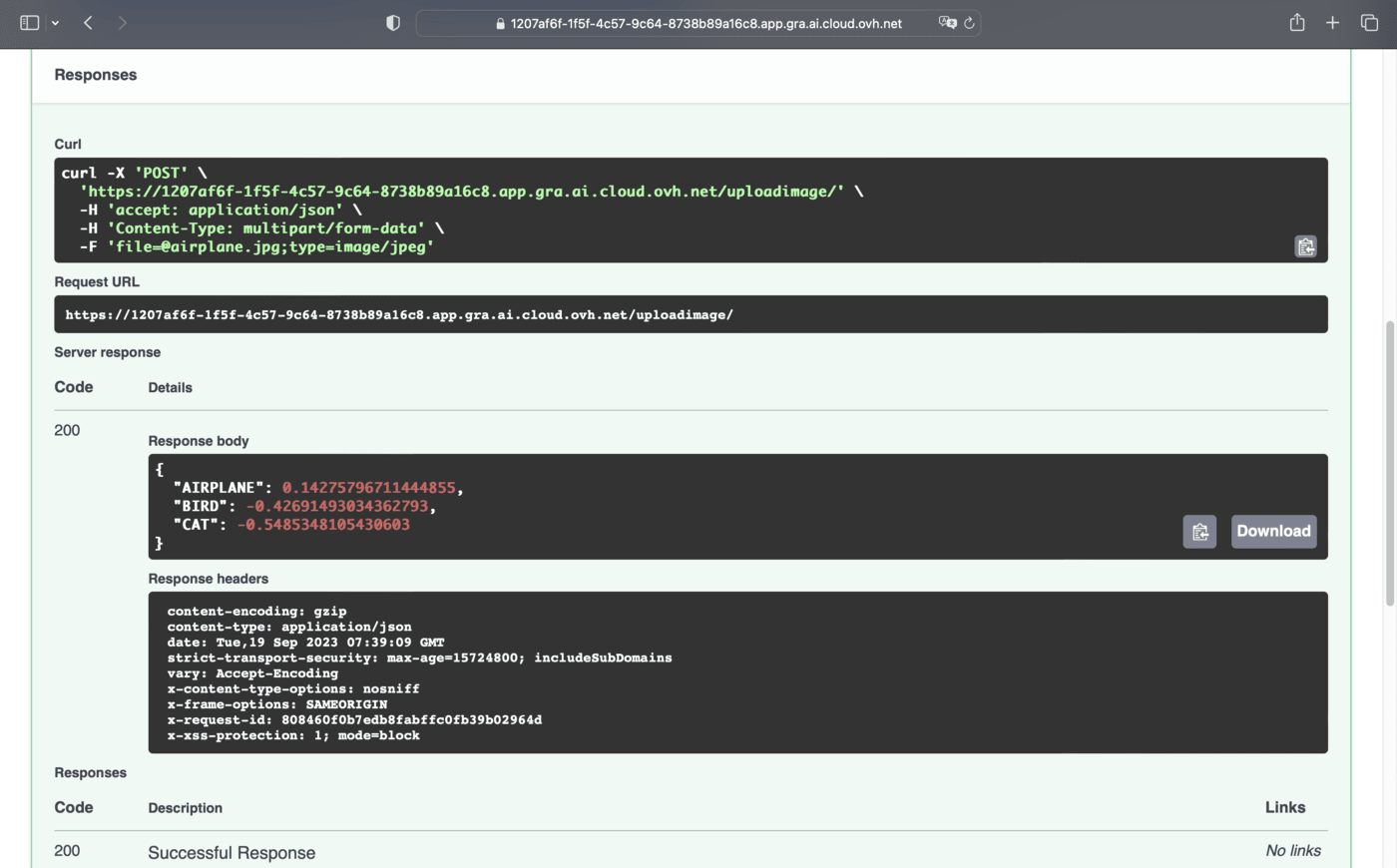This screenshot has height=868, width=1397.
Task: Download the response body
Action: tap(1273, 532)
